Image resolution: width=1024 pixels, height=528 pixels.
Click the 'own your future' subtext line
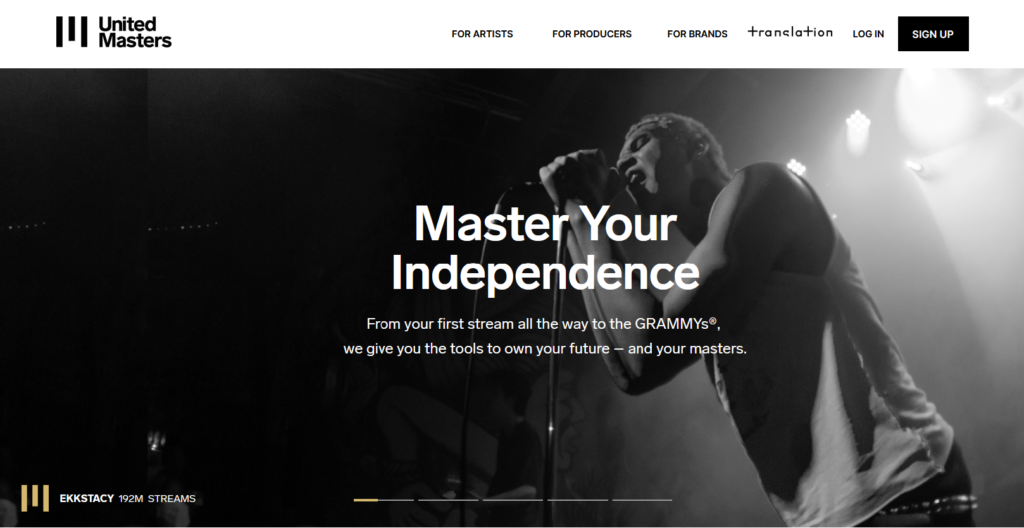[545, 348]
